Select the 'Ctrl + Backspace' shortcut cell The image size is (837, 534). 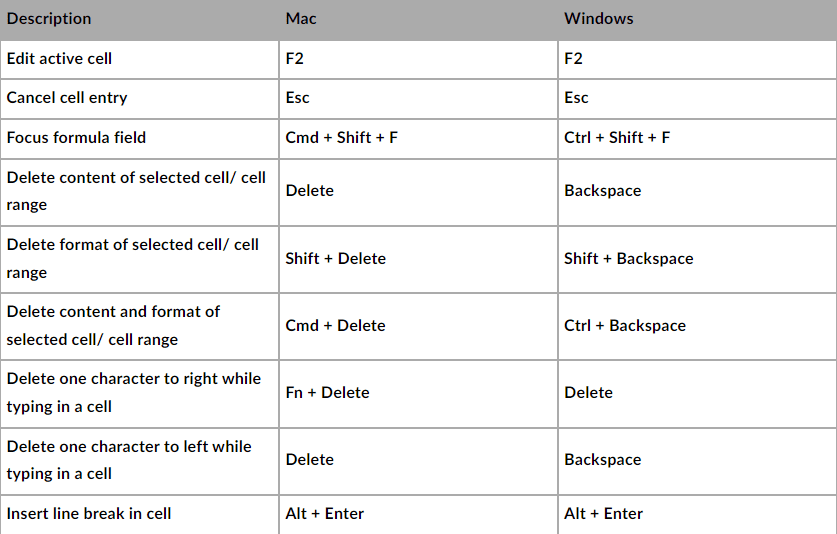[624, 325]
